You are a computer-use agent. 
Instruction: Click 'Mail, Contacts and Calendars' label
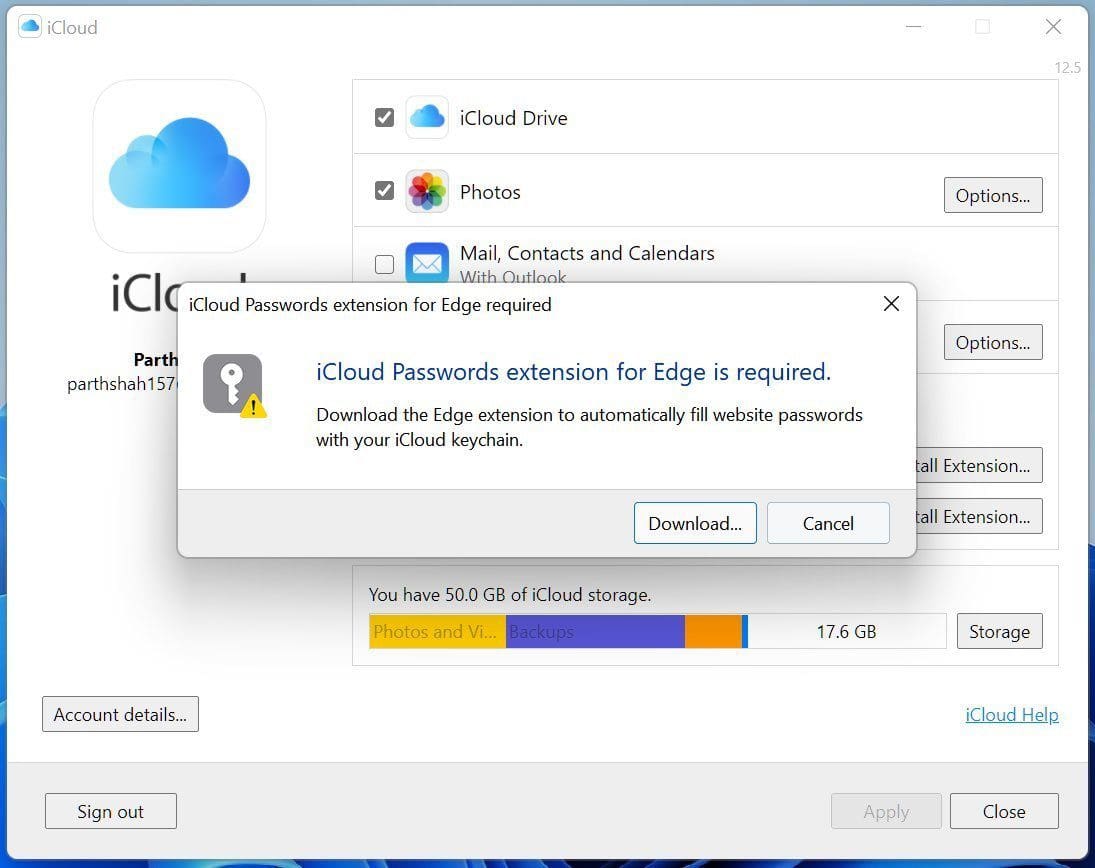[587, 253]
